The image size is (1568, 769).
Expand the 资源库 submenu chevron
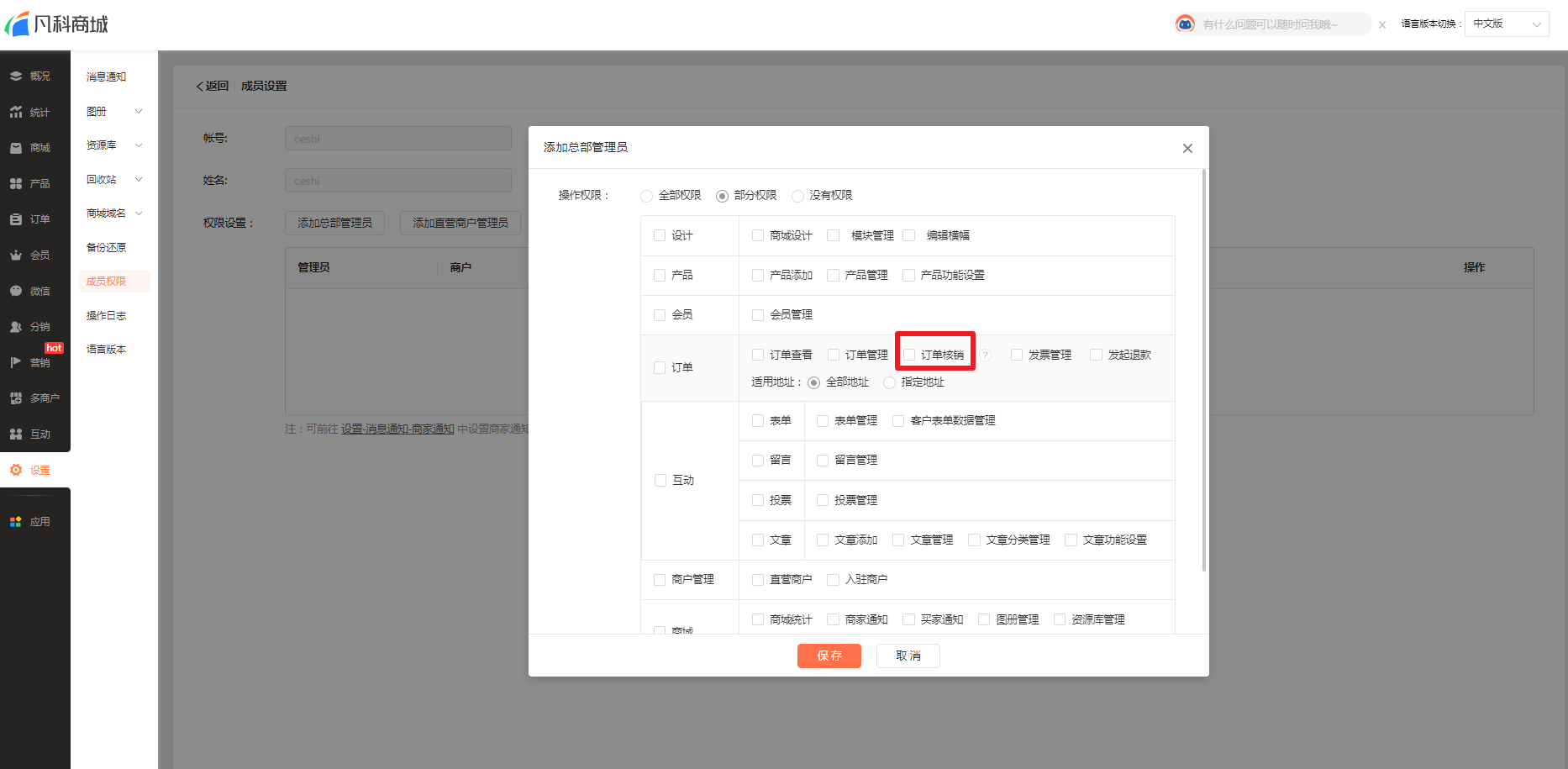pyautogui.click(x=139, y=145)
